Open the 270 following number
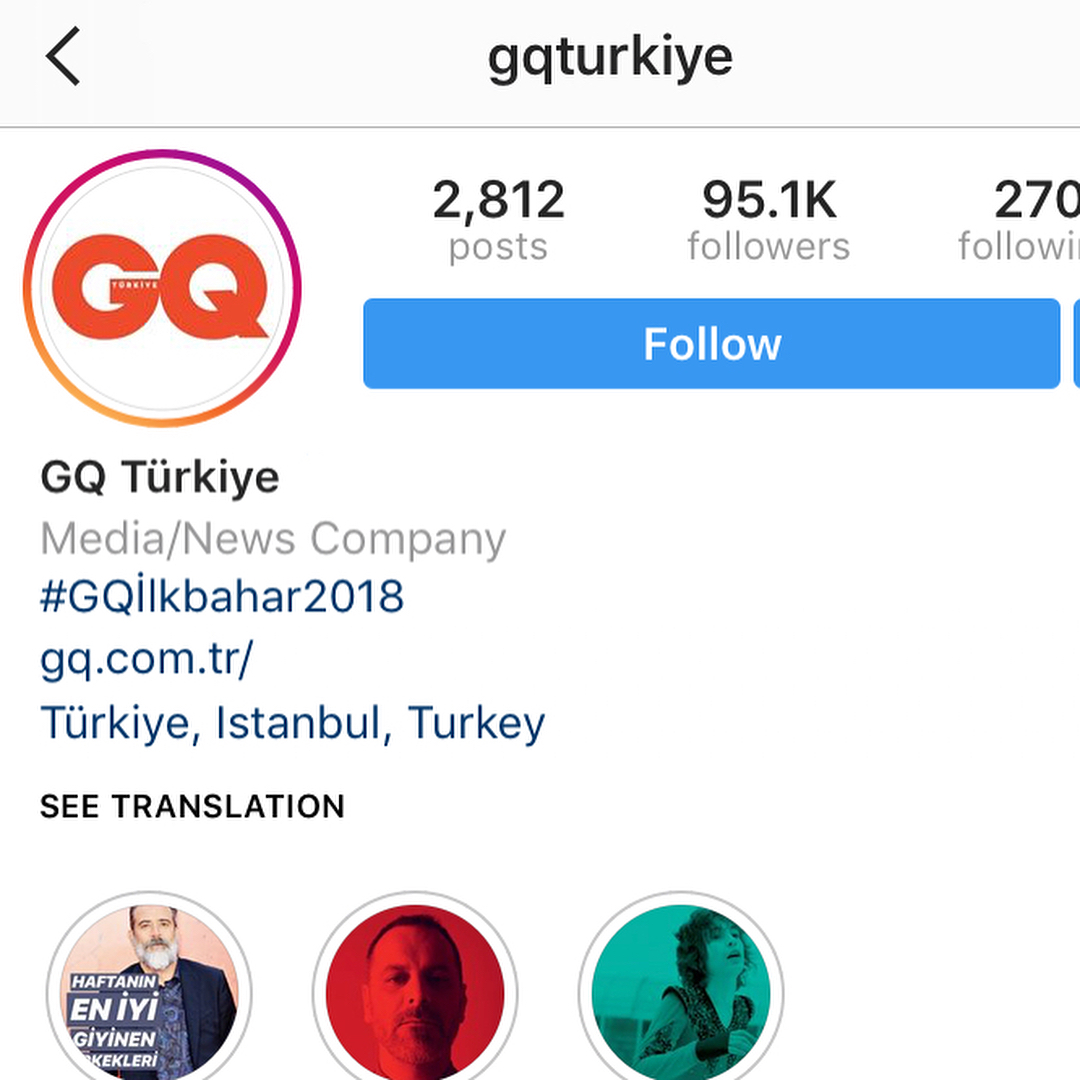1080x1080 pixels. [x=1037, y=200]
